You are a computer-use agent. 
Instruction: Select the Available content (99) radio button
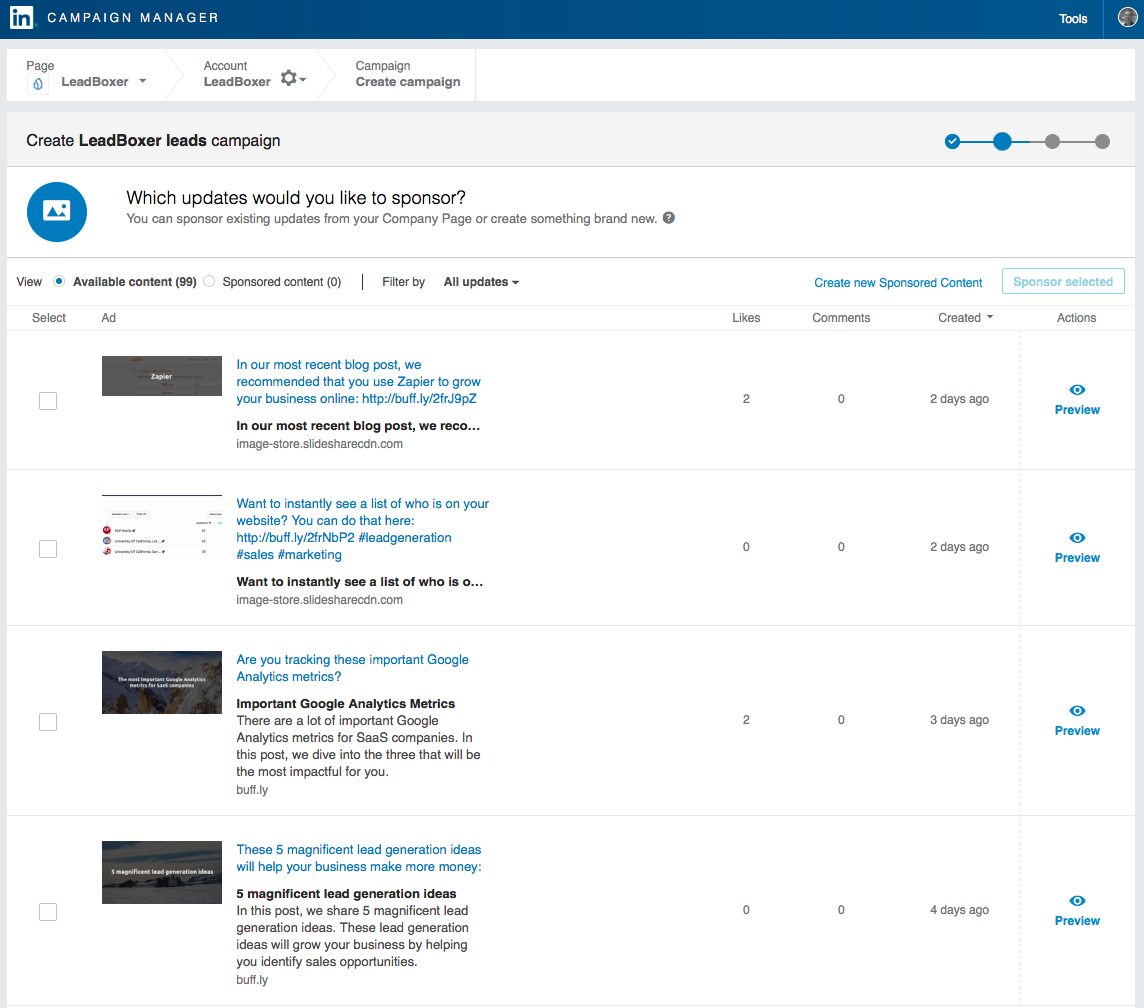[x=59, y=281]
